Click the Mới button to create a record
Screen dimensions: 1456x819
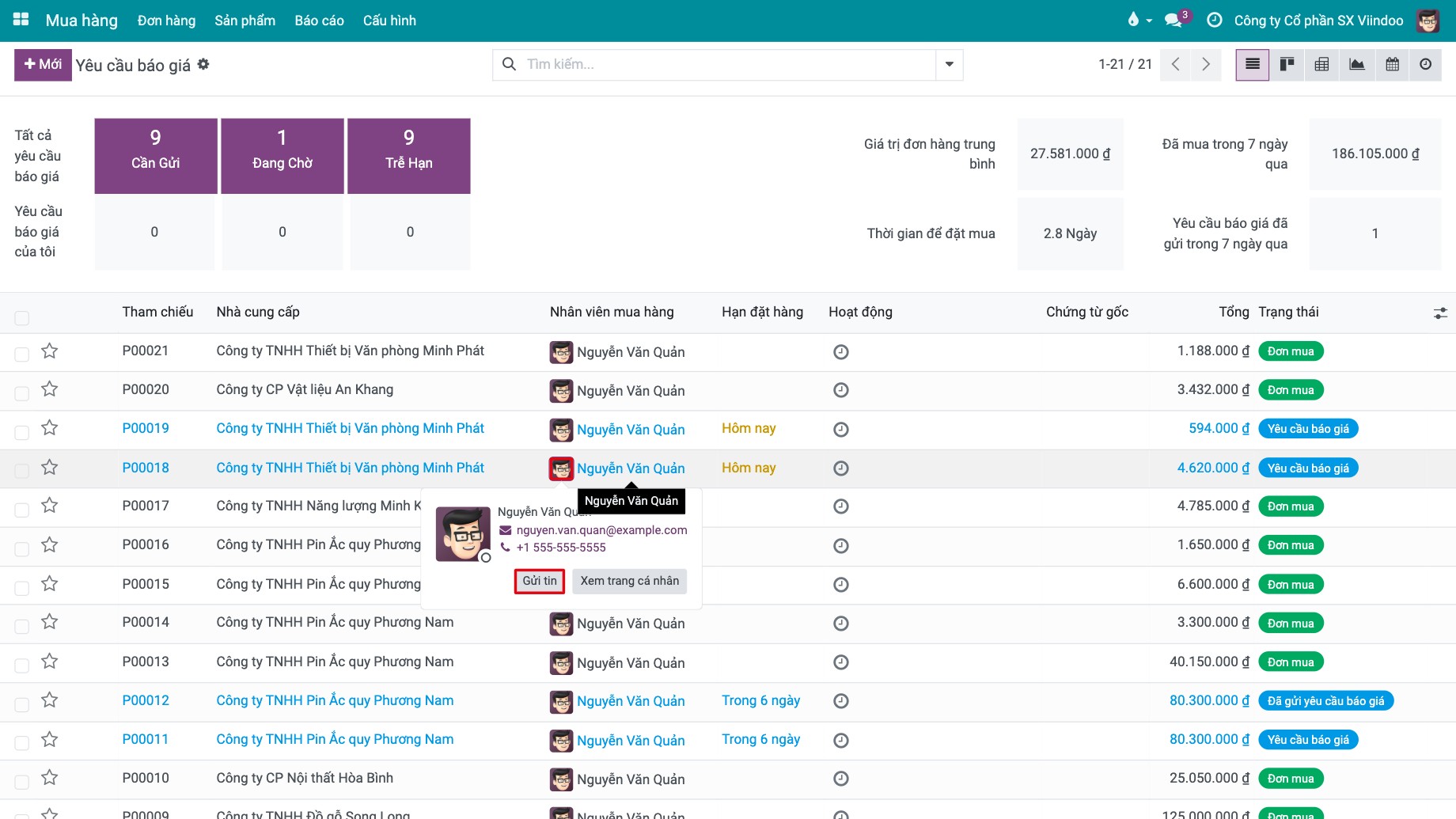pyautogui.click(x=43, y=65)
